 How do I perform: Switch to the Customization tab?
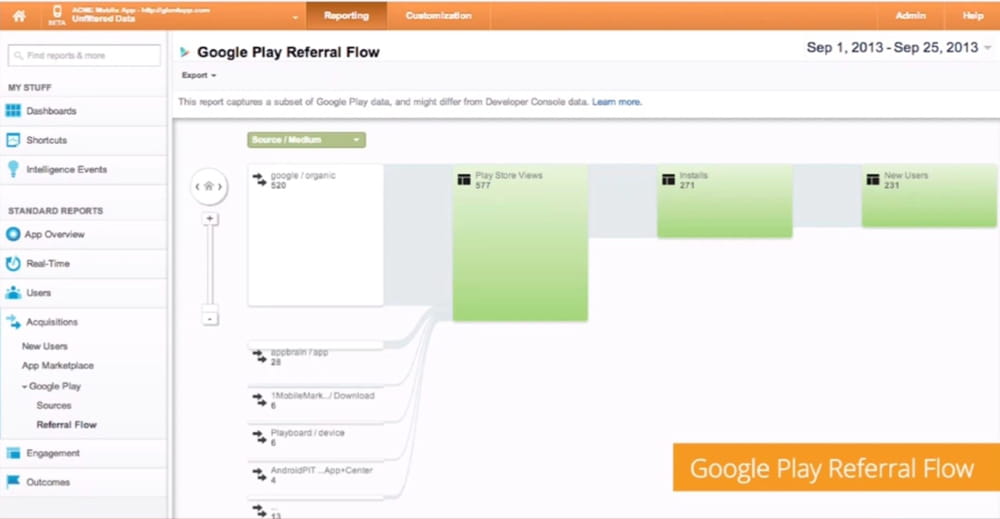439,15
